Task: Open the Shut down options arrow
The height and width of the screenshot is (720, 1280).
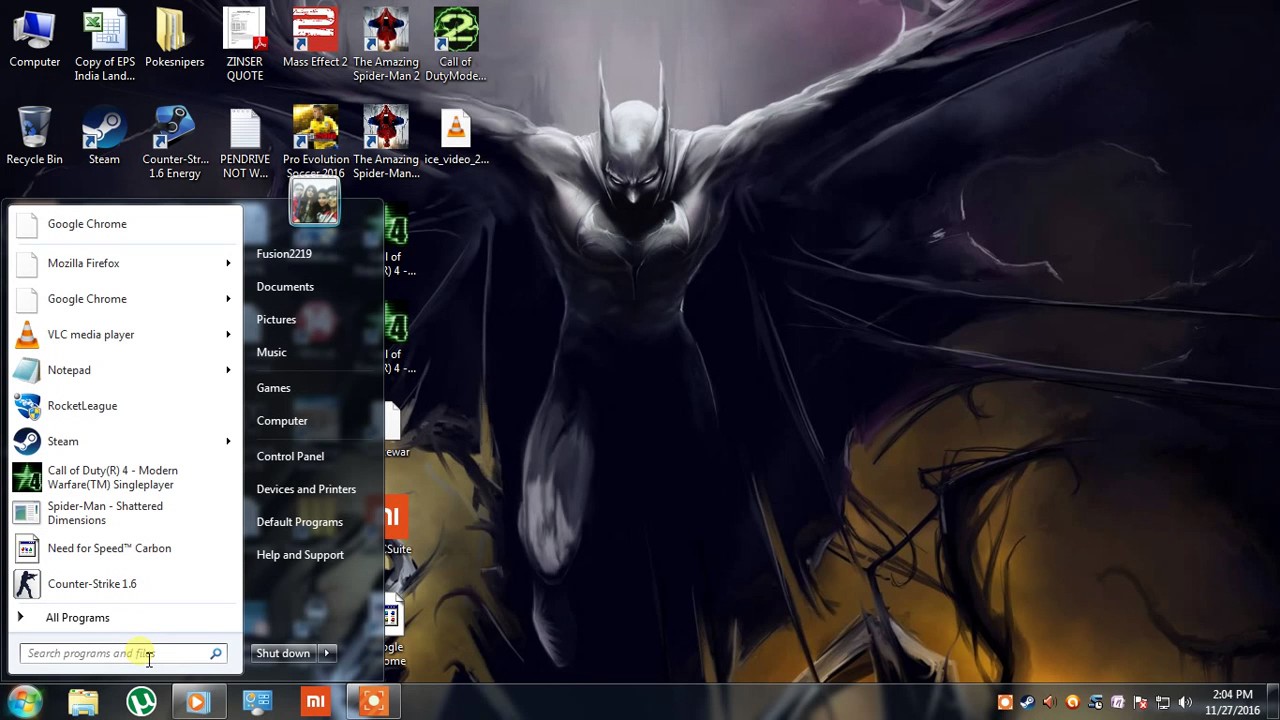Action: click(x=326, y=653)
